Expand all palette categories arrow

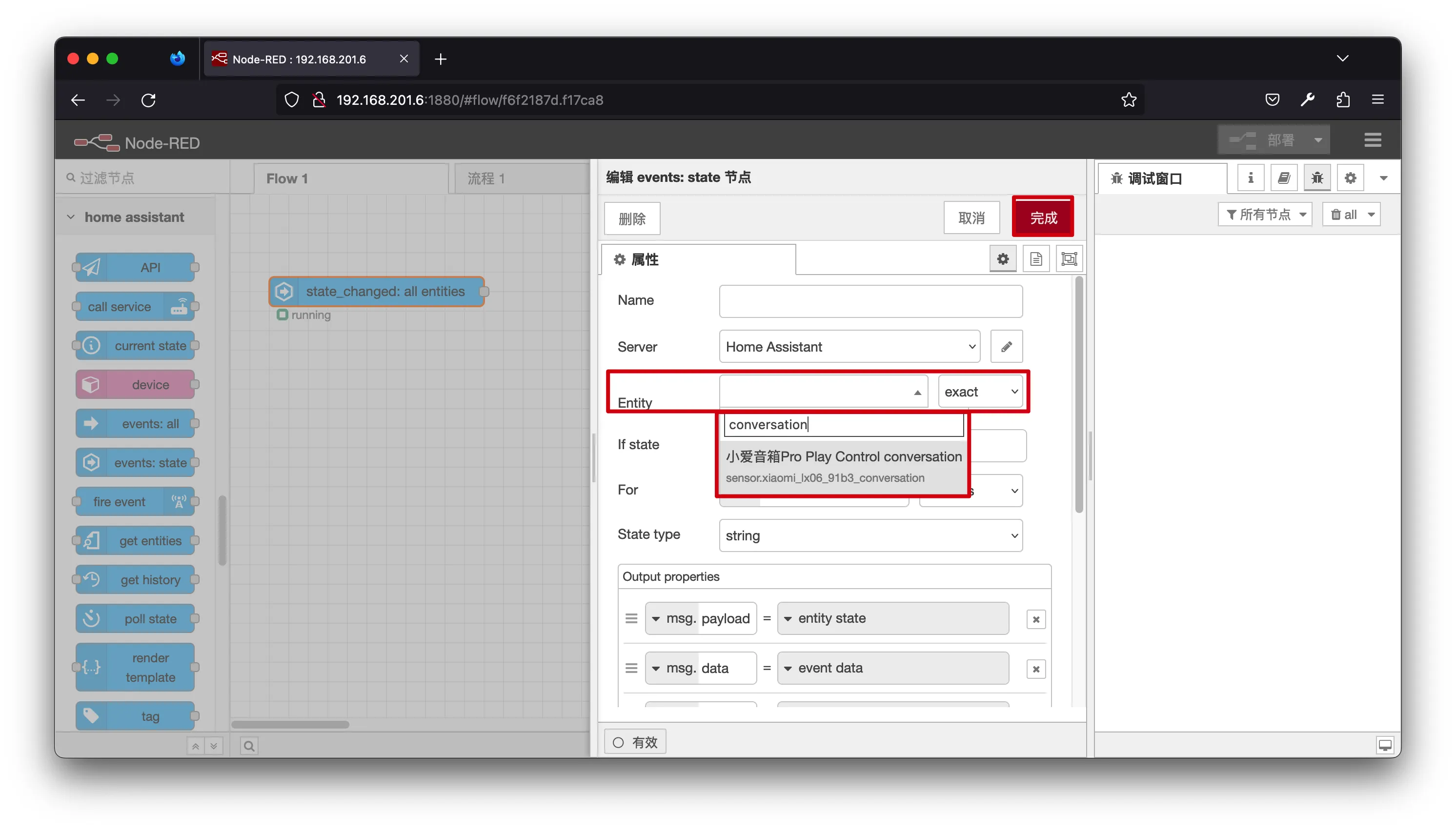(x=214, y=746)
